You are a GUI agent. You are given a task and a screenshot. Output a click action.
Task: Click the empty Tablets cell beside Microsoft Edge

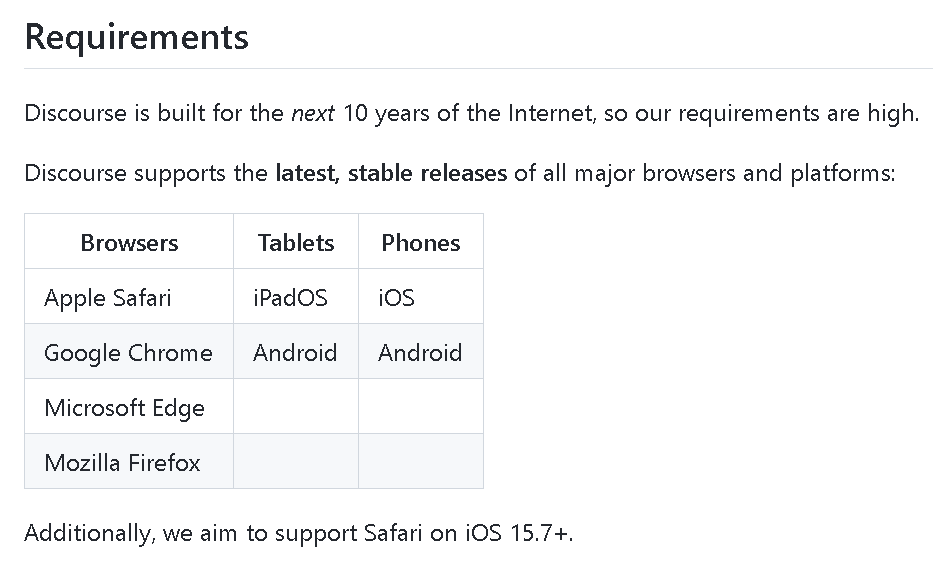click(296, 406)
